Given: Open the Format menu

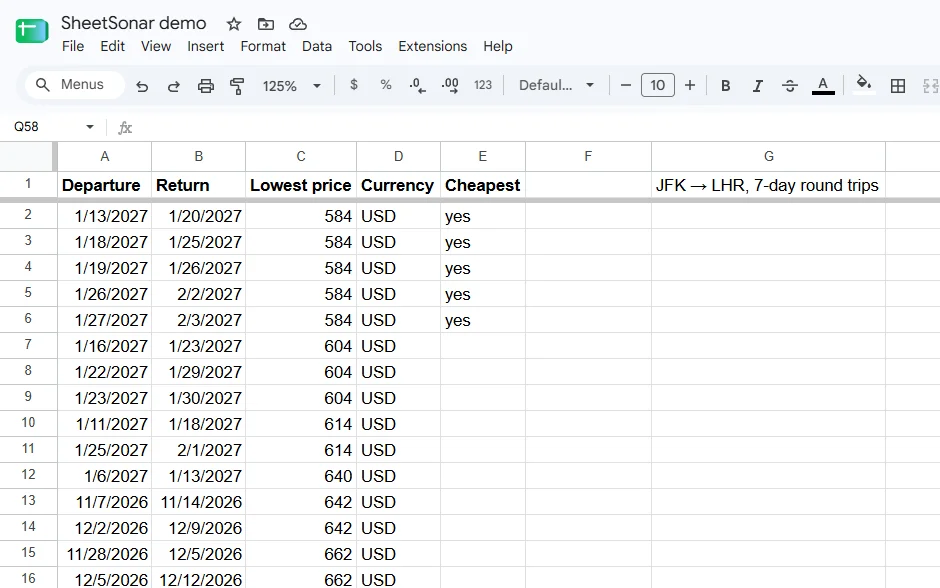Looking at the screenshot, I should pos(263,46).
